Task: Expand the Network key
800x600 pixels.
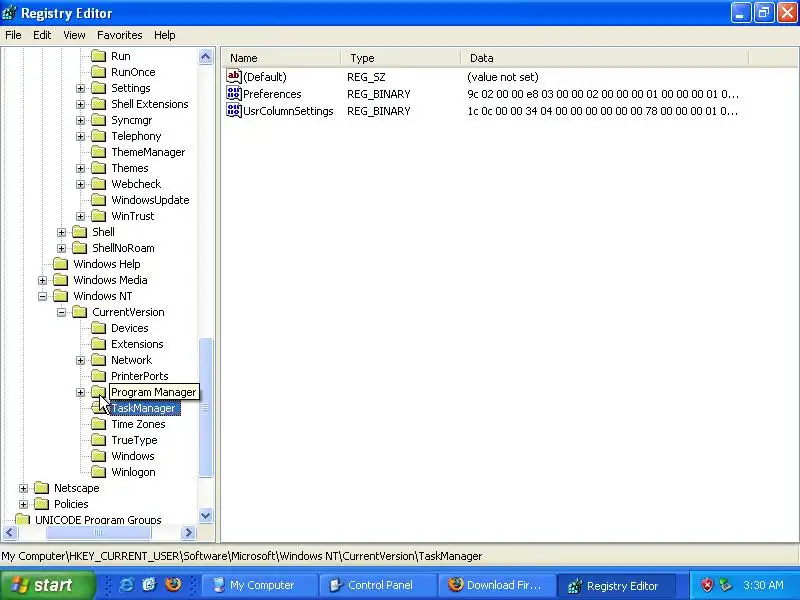Action: tap(81, 360)
